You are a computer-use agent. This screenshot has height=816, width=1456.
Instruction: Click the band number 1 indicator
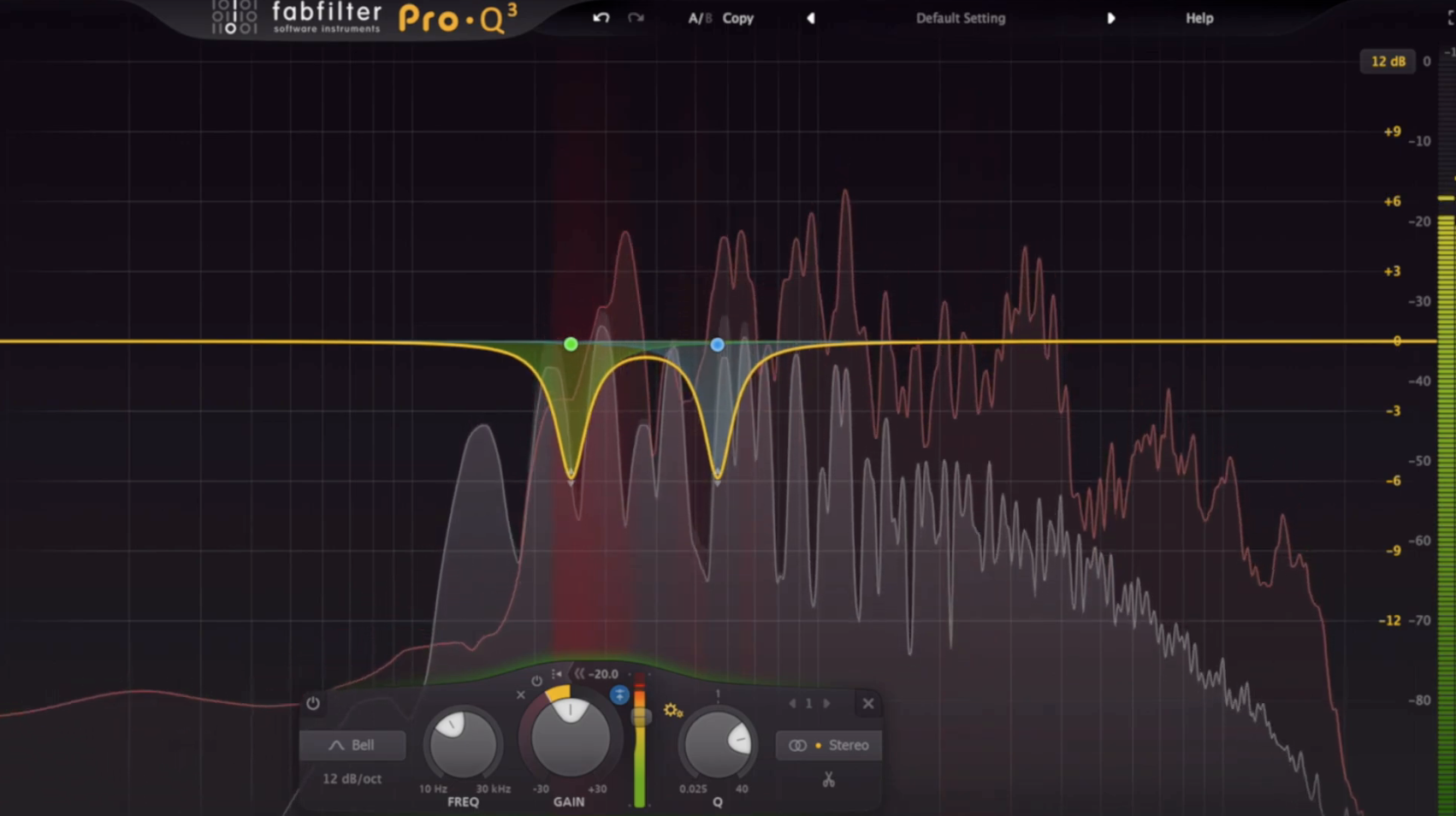[808, 703]
